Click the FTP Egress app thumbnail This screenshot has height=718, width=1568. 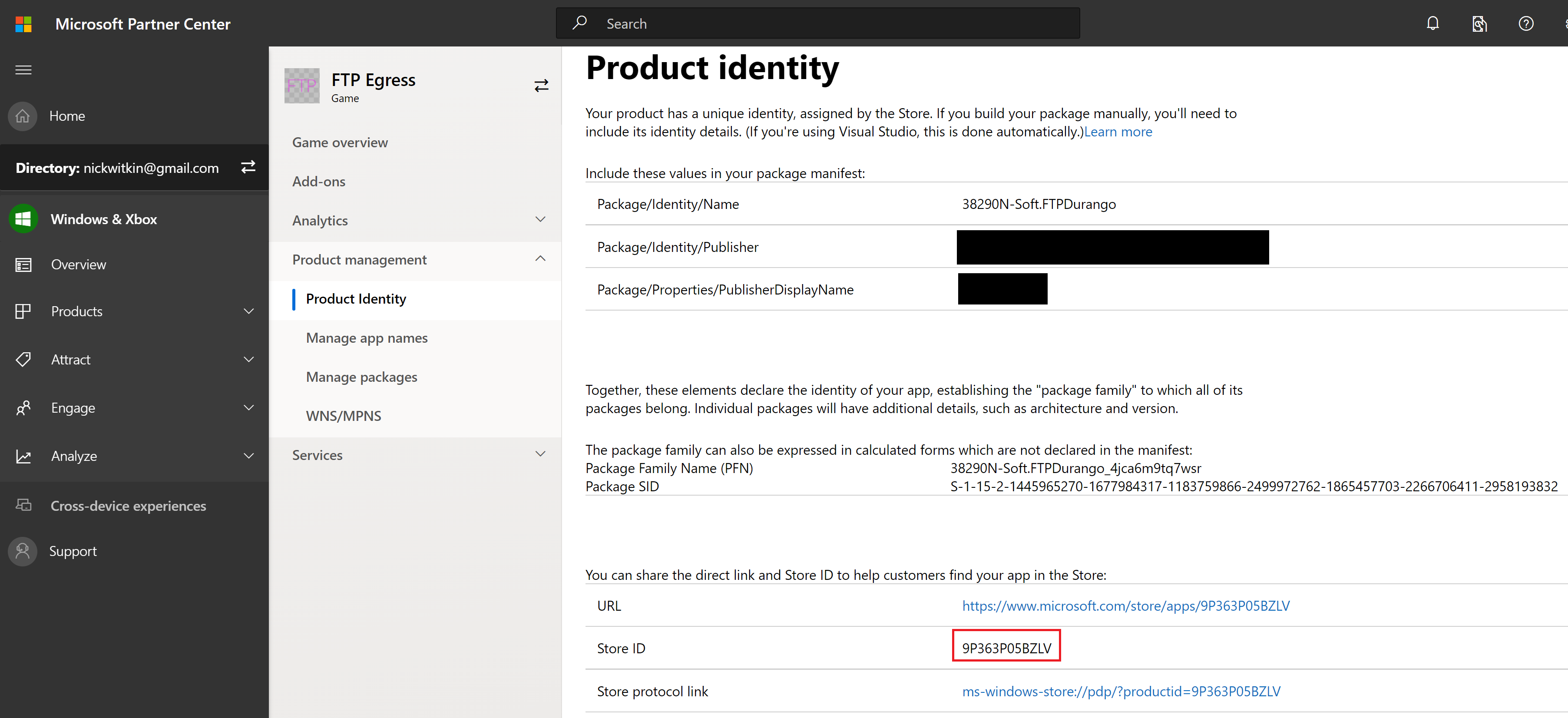pyautogui.click(x=301, y=86)
